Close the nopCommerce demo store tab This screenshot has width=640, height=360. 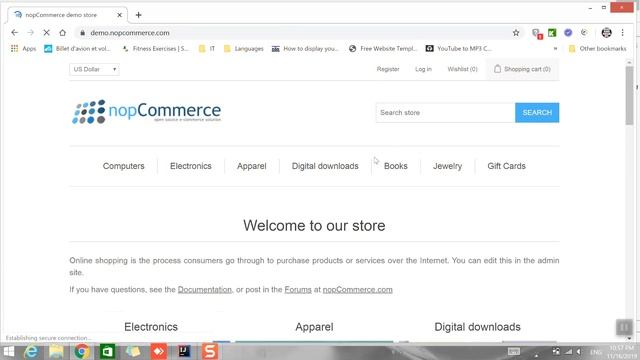tap(119, 15)
